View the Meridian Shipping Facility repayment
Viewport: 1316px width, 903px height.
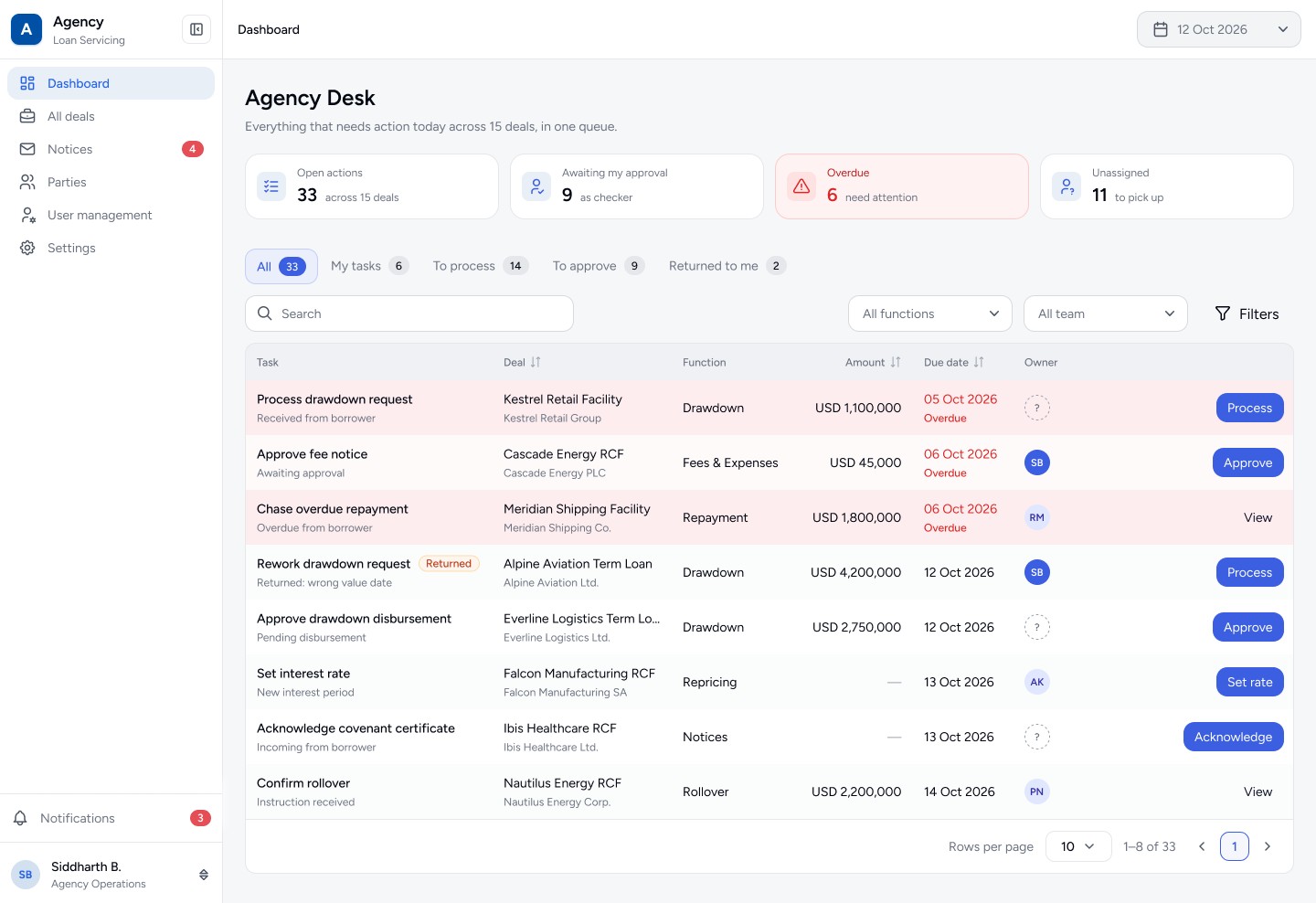pos(1258,517)
